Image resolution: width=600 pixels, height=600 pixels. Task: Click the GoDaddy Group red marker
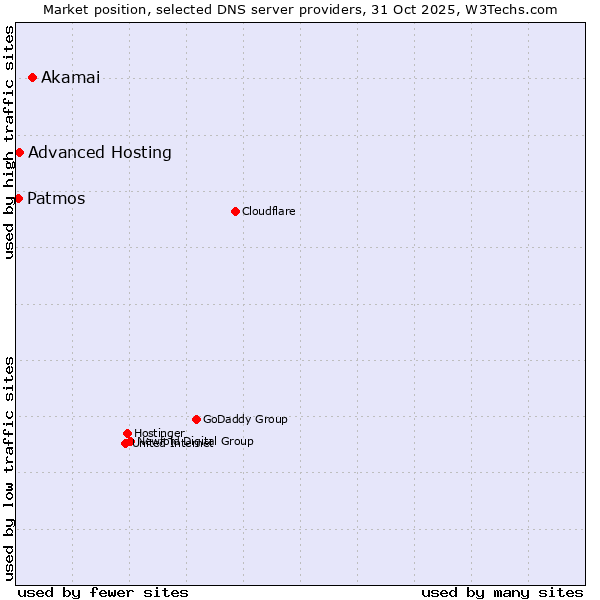click(x=196, y=420)
